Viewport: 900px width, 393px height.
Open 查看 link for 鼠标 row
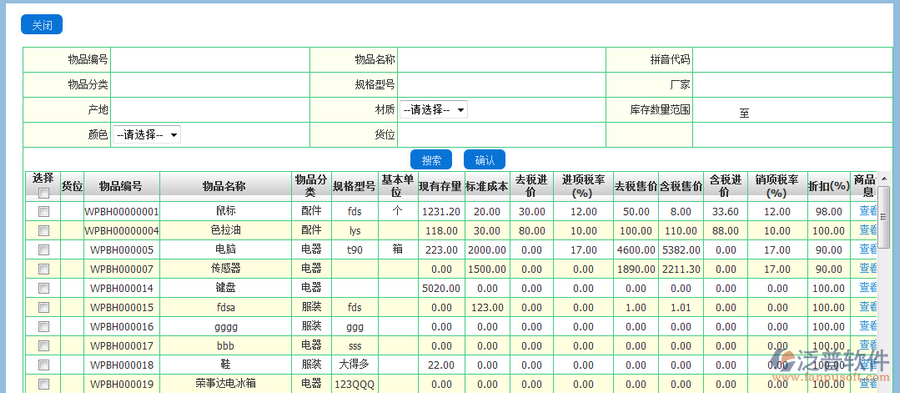point(868,211)
